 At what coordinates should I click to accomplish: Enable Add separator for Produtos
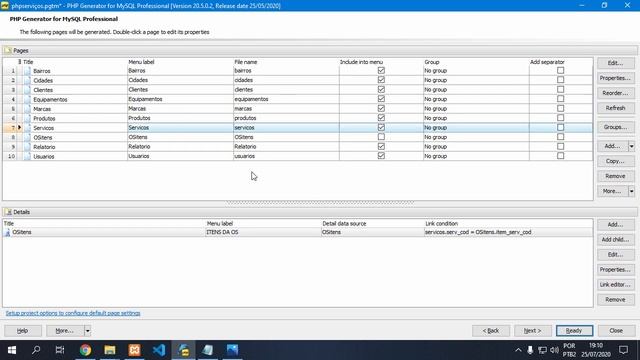[560, 118]
